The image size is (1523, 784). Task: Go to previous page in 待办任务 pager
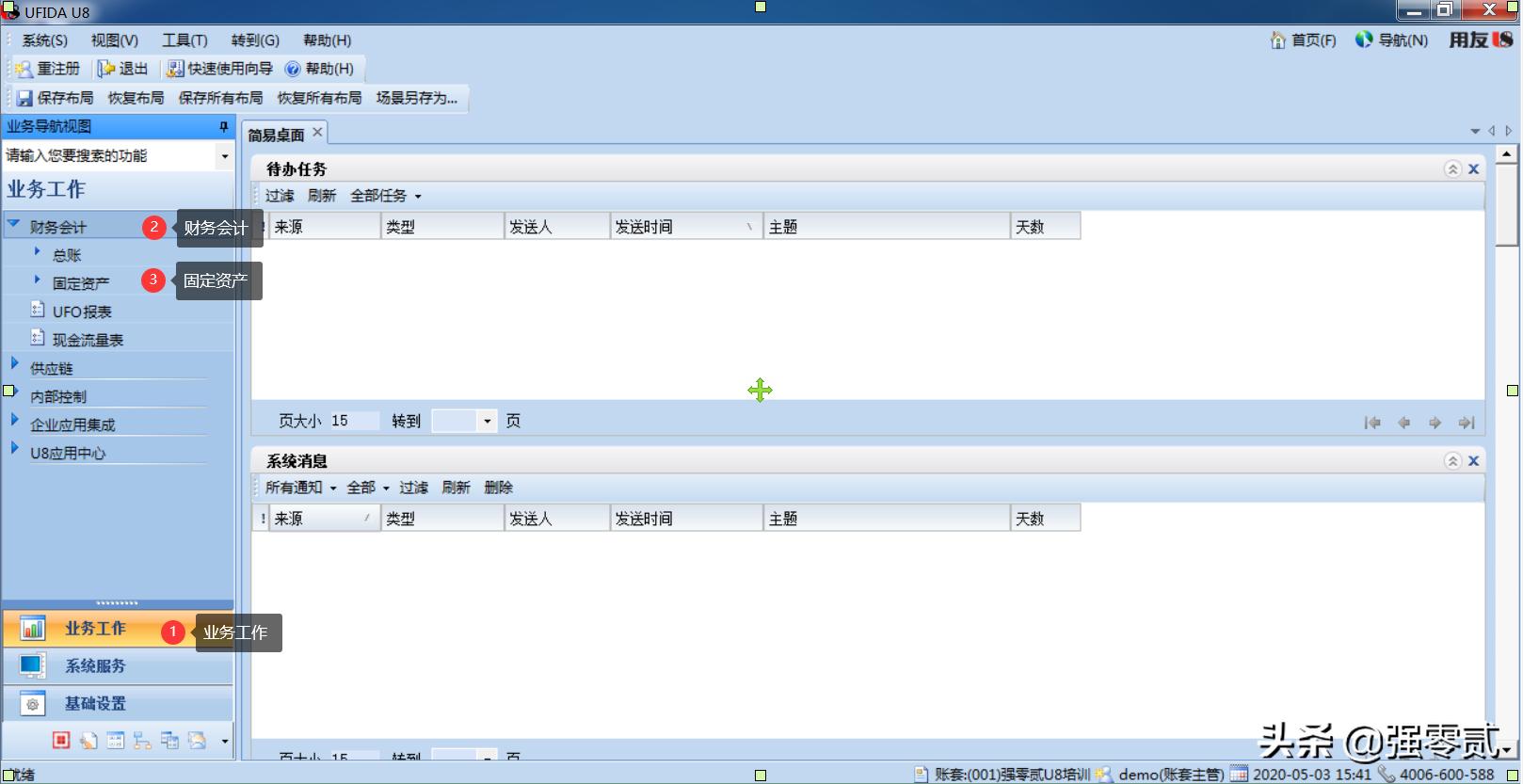pos(1403,423)
